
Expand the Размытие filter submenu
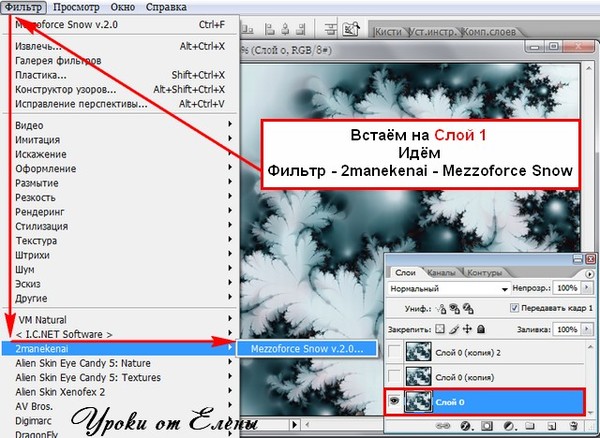[121, 183]
